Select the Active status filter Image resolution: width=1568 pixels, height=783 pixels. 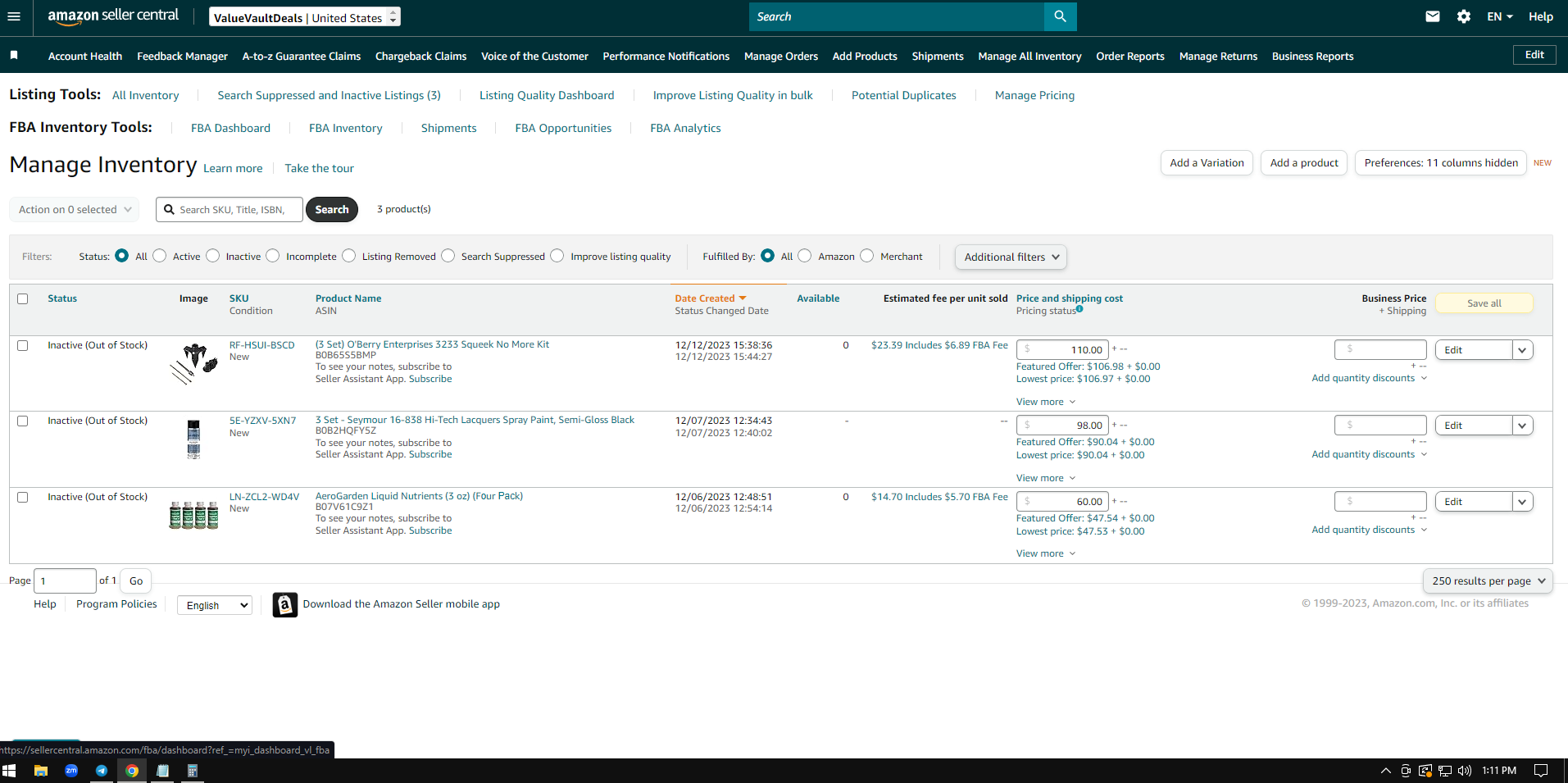(x=160, y=256)
